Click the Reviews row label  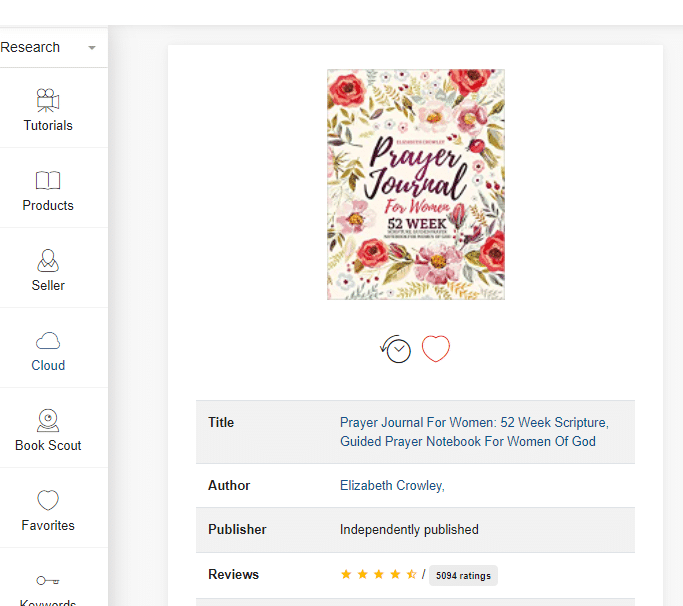233,574
